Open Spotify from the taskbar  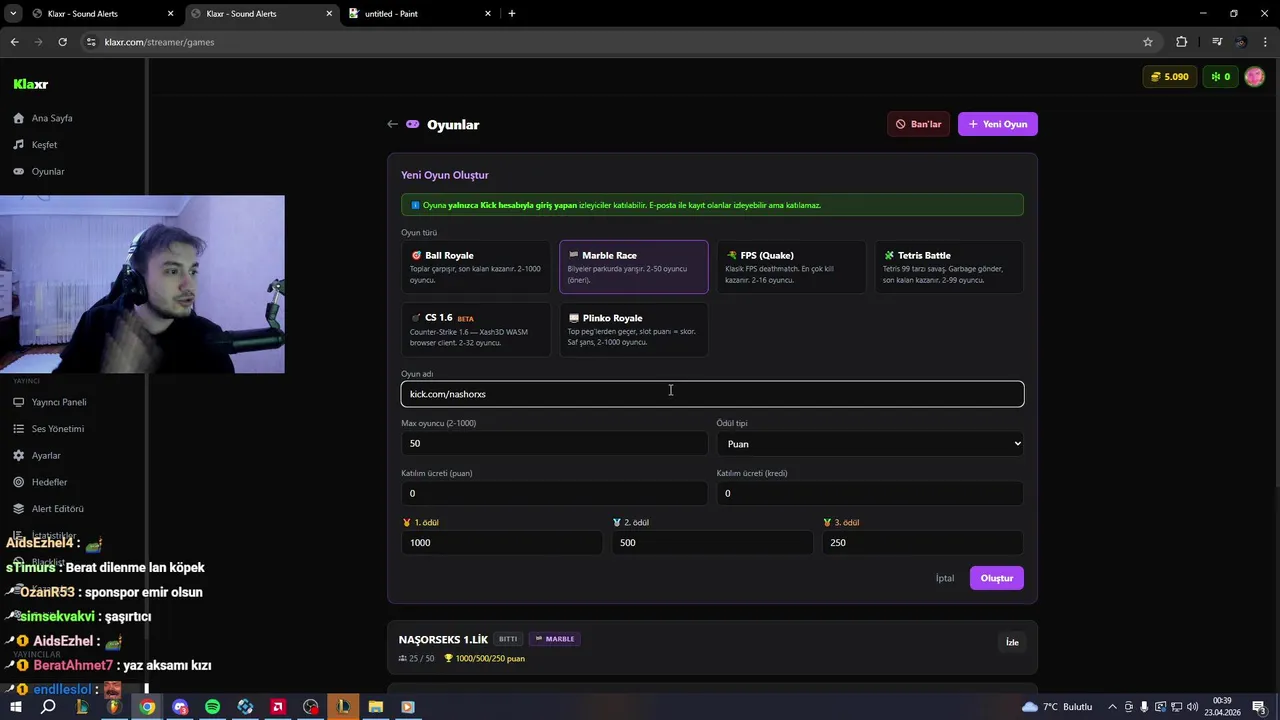[212, 707]
